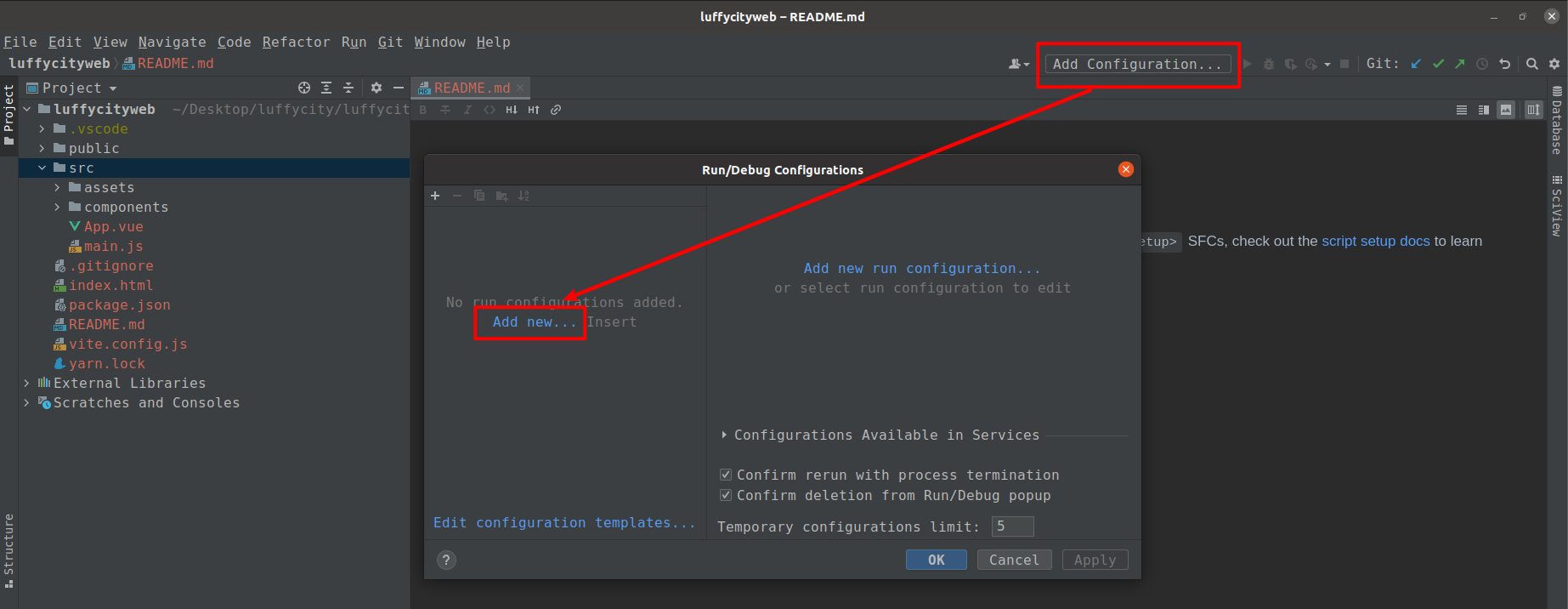Click Collapse All in Project panel
Image resolution: width=1568 pixels, height=609 pixels.
[x=348, y=88]
